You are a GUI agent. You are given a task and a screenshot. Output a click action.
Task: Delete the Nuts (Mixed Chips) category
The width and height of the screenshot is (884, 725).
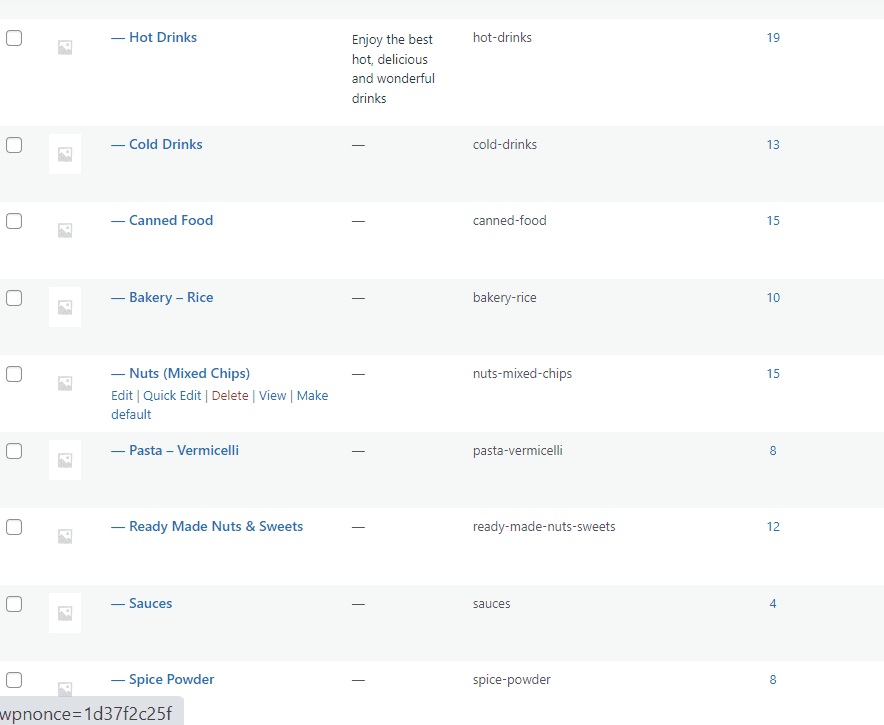(230, 396)
